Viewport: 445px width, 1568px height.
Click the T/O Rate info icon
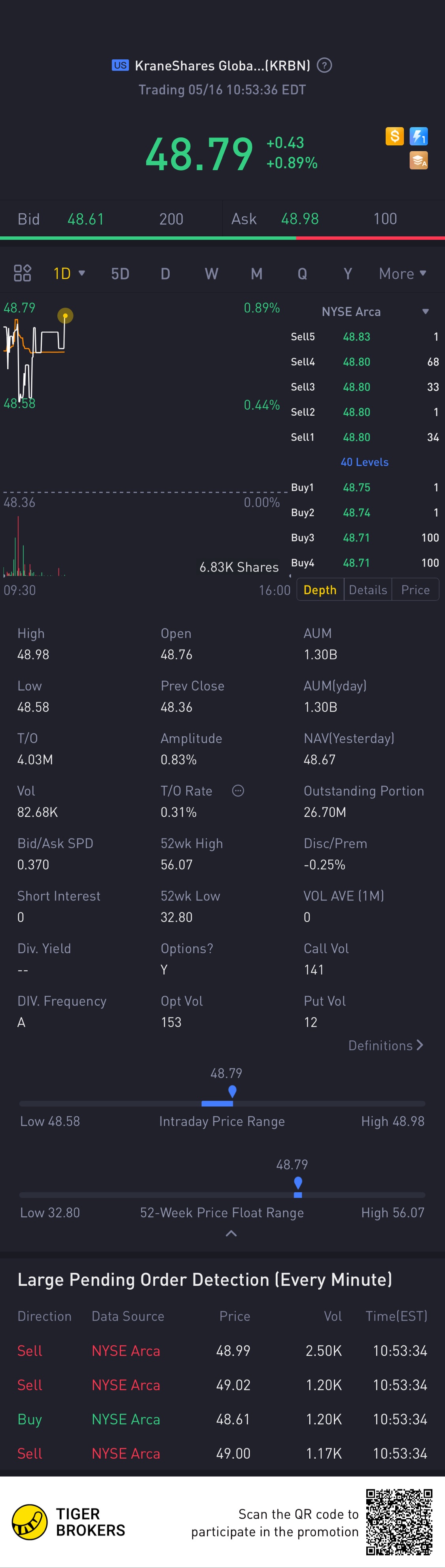coord(238,791)
